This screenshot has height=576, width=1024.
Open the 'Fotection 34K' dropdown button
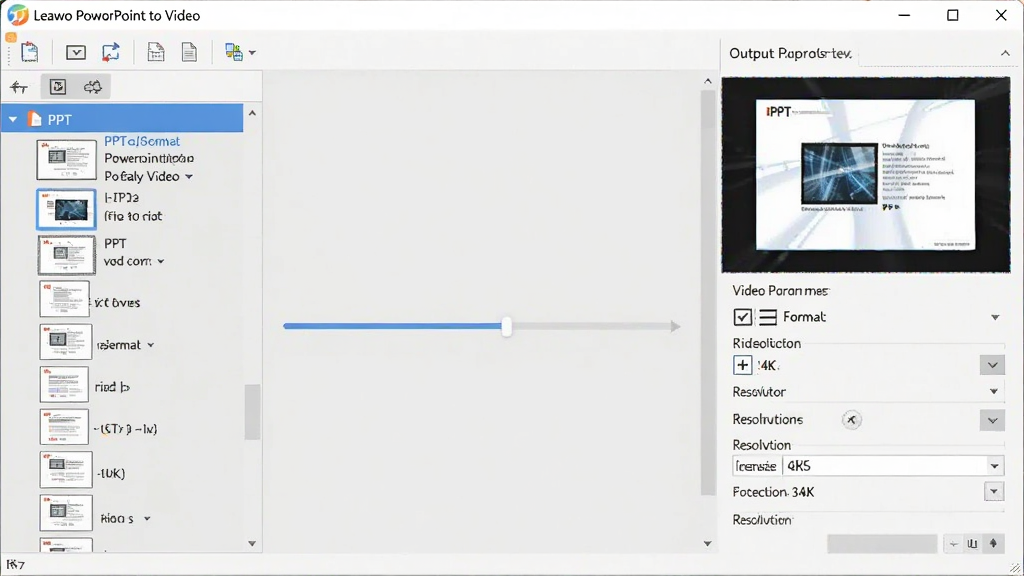tap(994, 492)
